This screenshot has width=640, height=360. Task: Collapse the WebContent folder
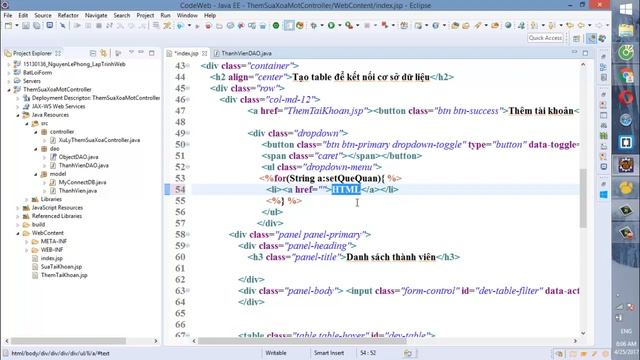click(18, 233)
